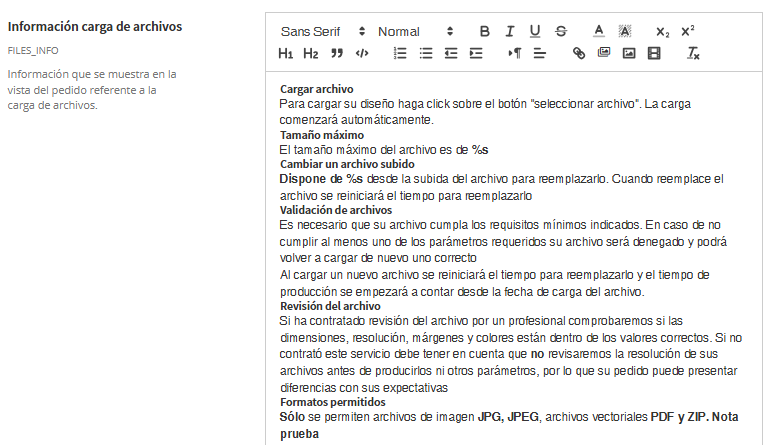
Task: Set Heading 2 style
Action: (311, 53)
